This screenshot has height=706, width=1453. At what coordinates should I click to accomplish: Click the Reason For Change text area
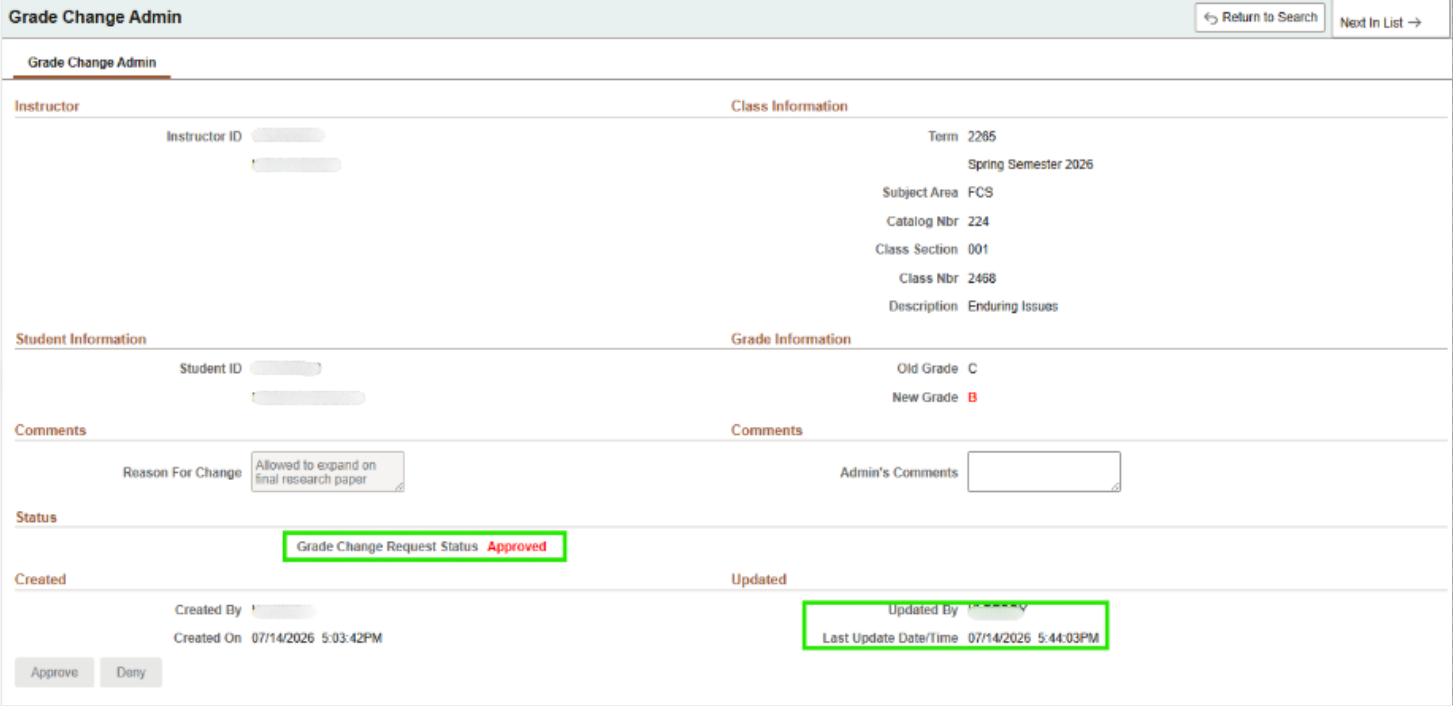[x=328, y=472]
